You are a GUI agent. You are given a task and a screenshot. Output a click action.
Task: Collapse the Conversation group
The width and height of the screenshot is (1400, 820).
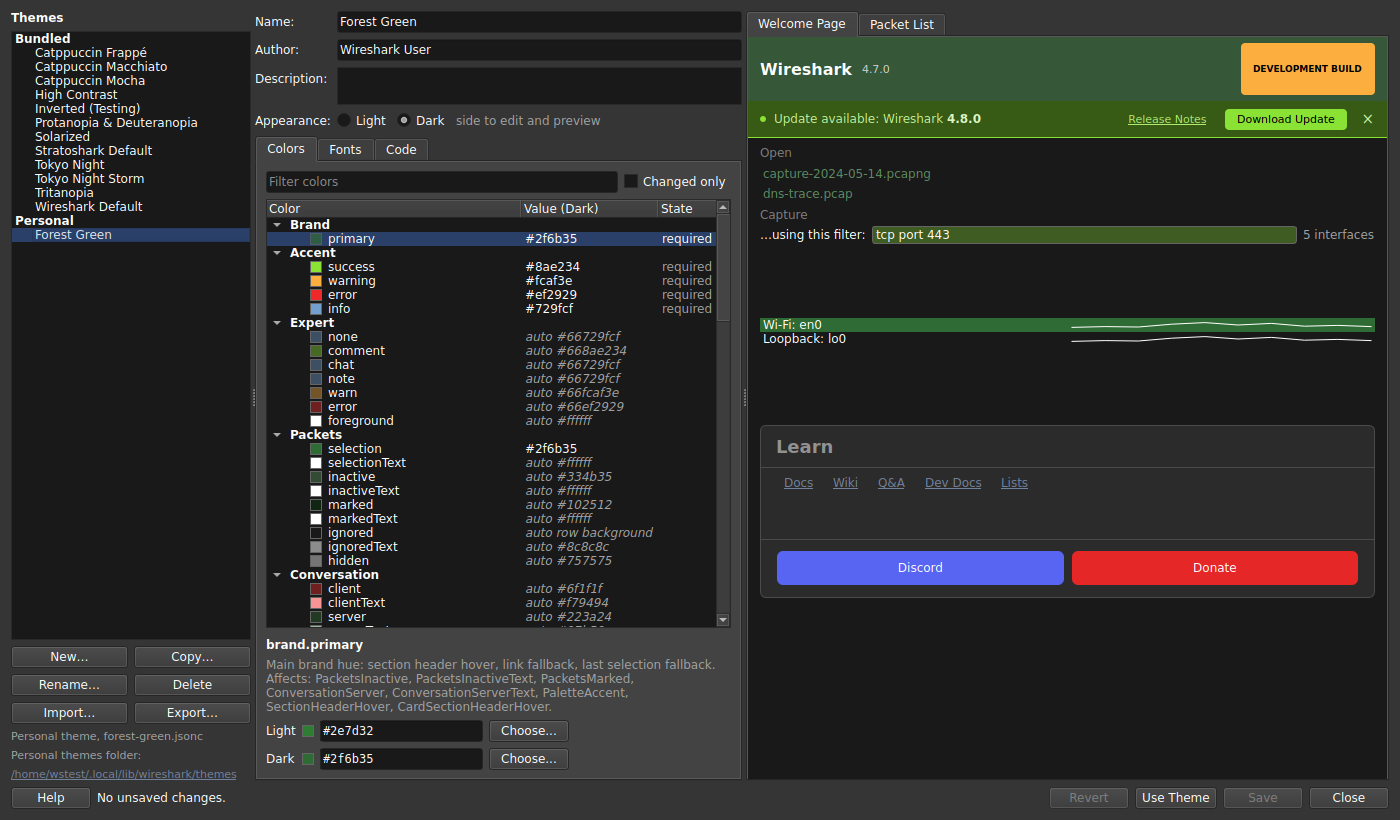277,575
